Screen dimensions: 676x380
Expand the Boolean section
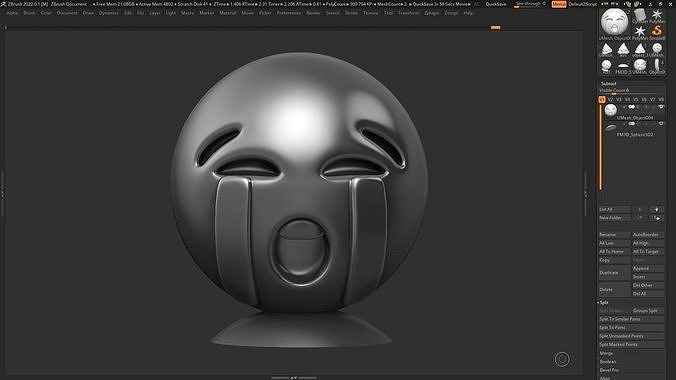point(608,361)
